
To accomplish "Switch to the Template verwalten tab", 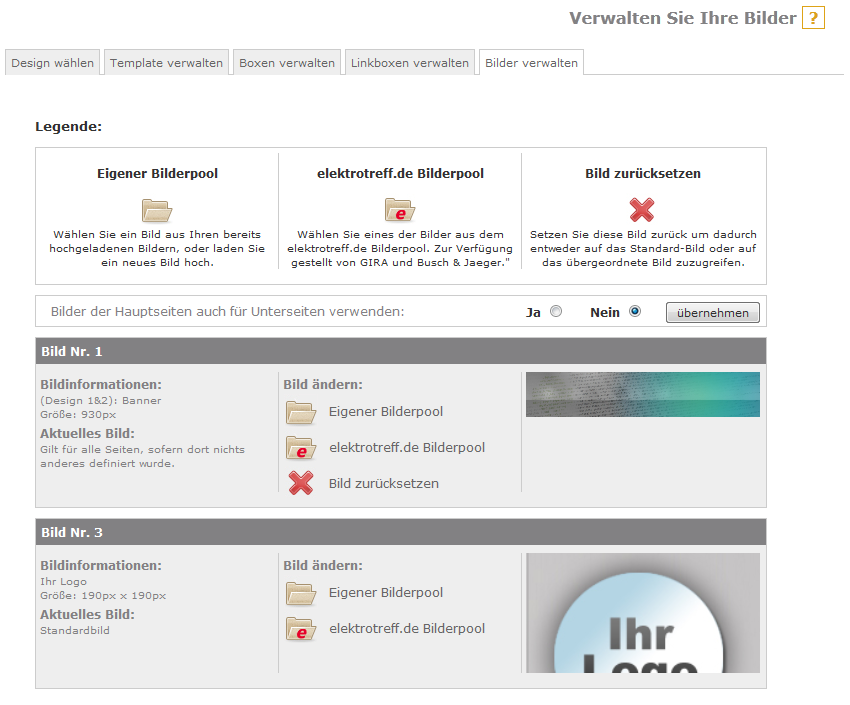I will [166, 63].
